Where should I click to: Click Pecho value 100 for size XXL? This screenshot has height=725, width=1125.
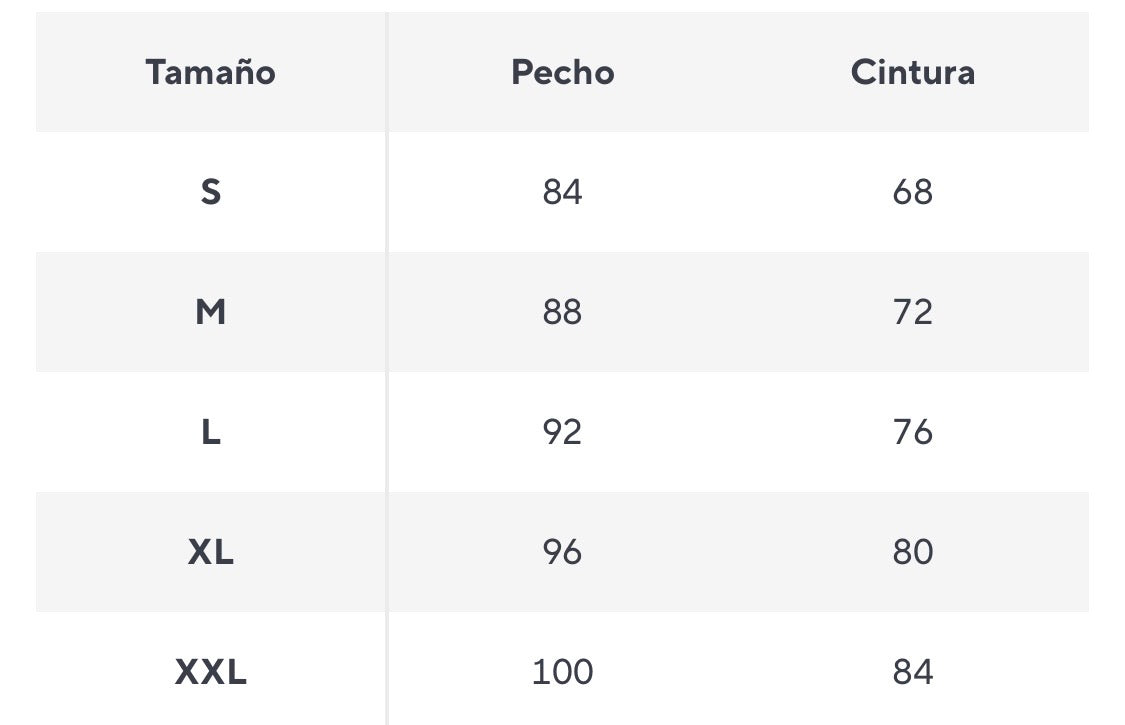coord(562,672)
